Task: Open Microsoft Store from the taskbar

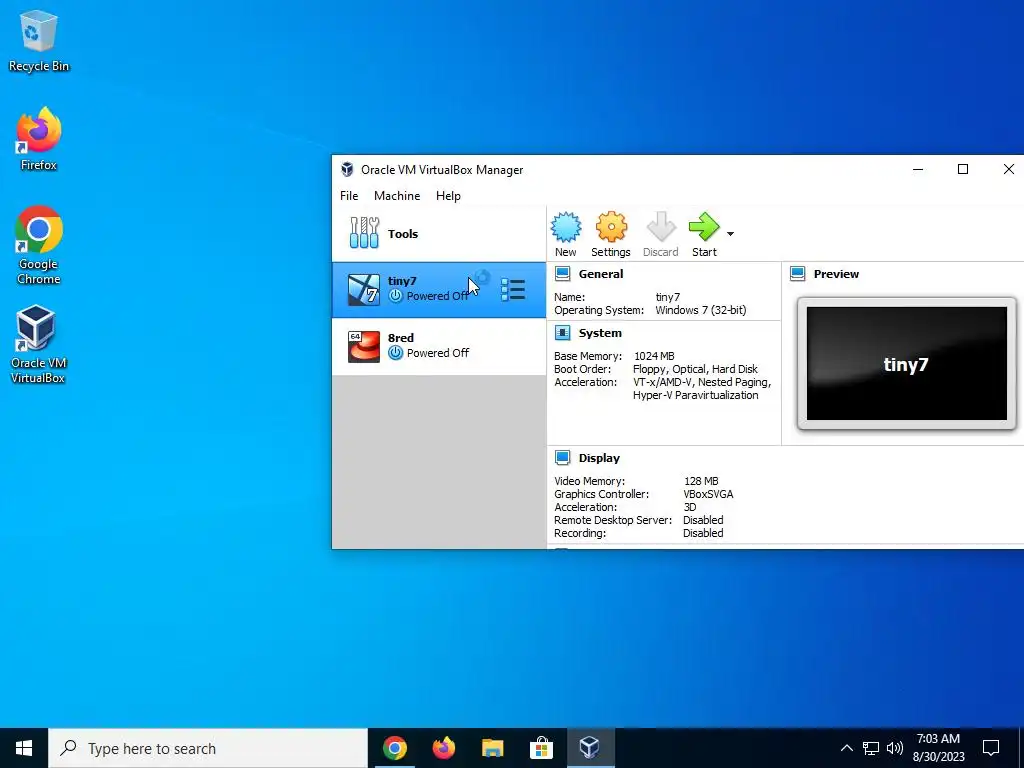Action: coord(541,748)
